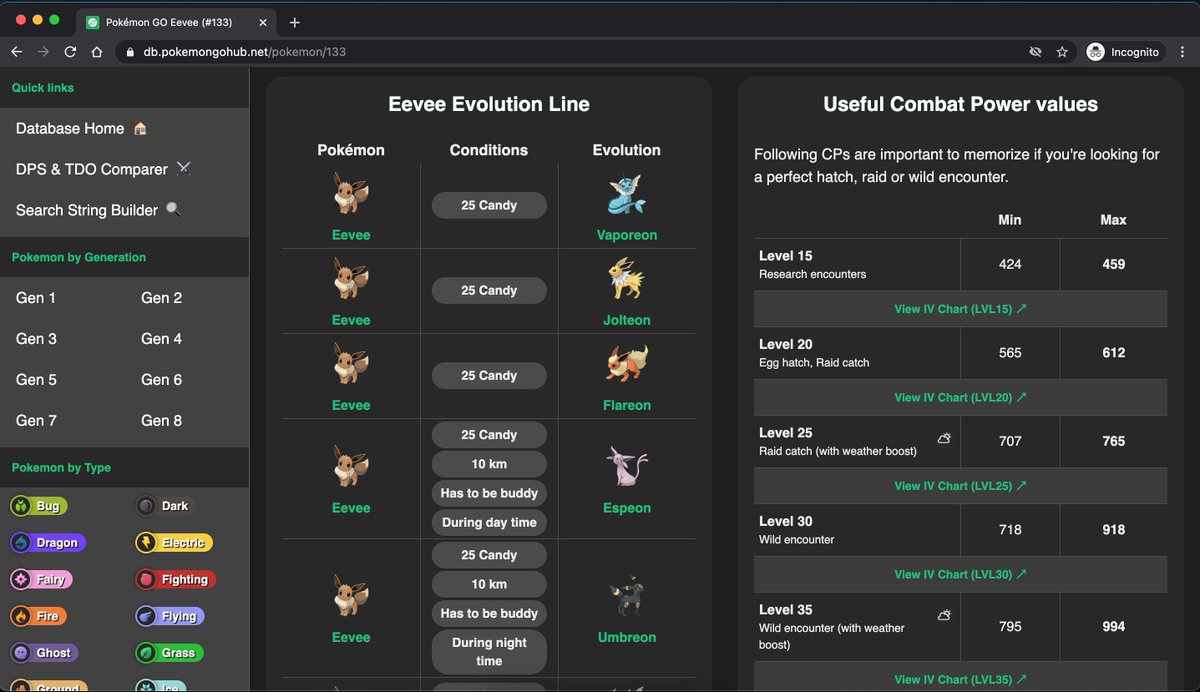
Task: Select Gen 5 in the sidebar
Action: point(36,380)
